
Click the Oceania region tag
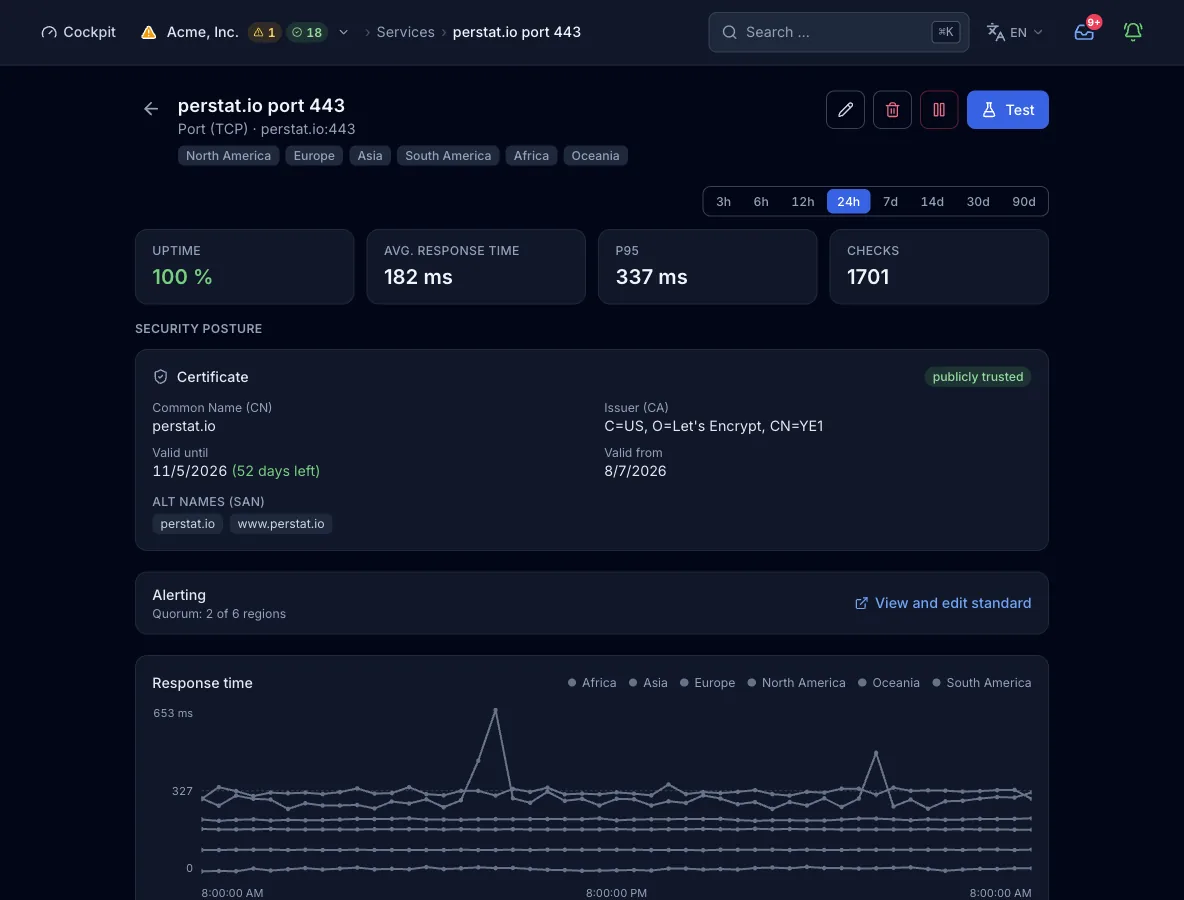tap(595, 156)
